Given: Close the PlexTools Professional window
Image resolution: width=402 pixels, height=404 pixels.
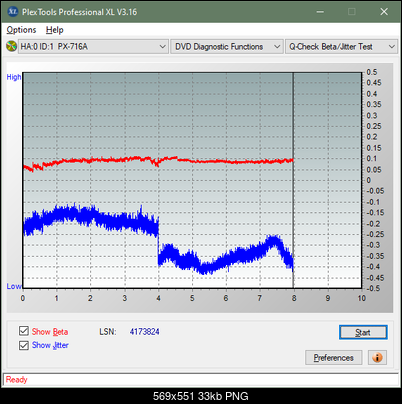Looking at the screenshot, I should point(384,12).
